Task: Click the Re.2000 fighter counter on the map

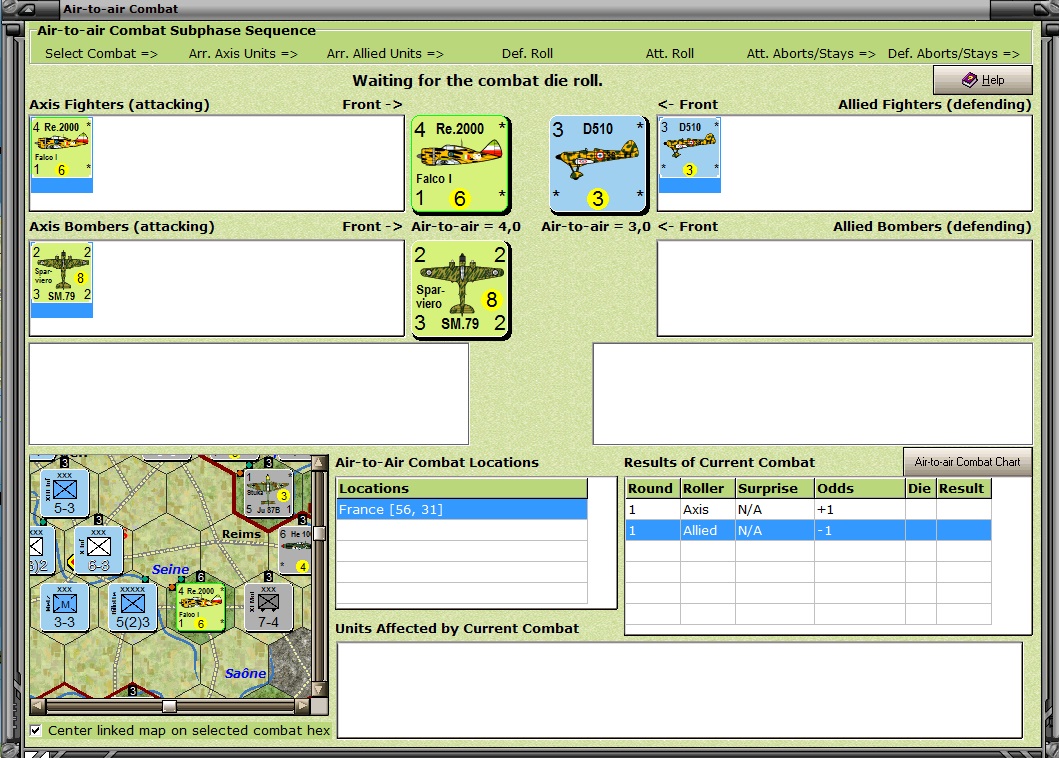Action: click(201, 607)
